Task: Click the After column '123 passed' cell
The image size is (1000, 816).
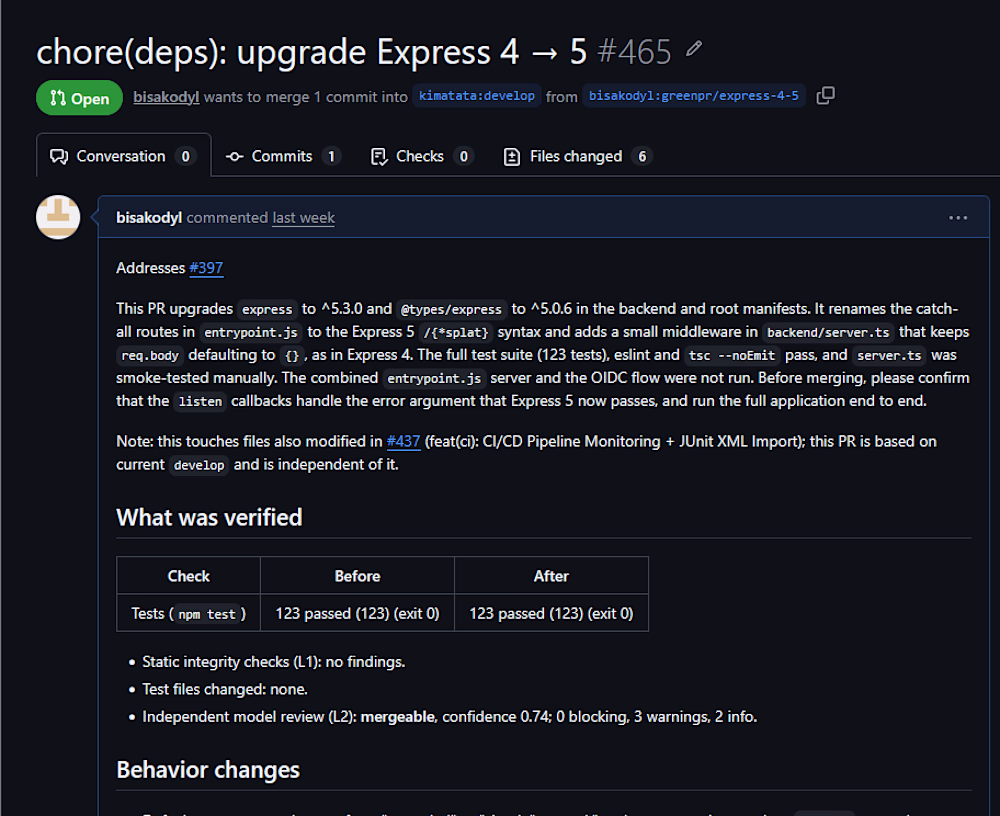Action: (x=552, y=614)
